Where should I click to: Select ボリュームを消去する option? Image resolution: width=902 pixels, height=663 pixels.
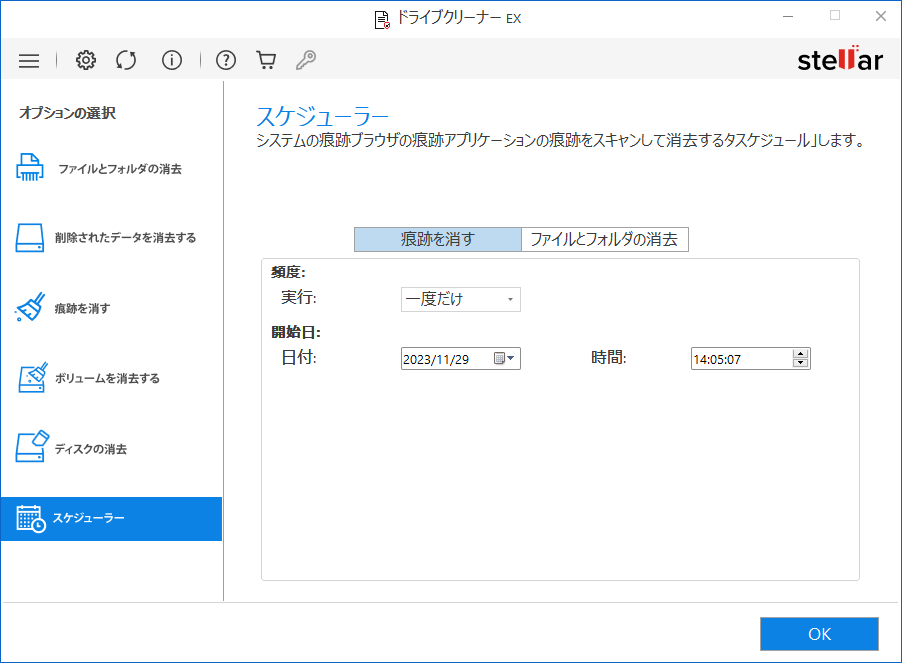[110, 378]
